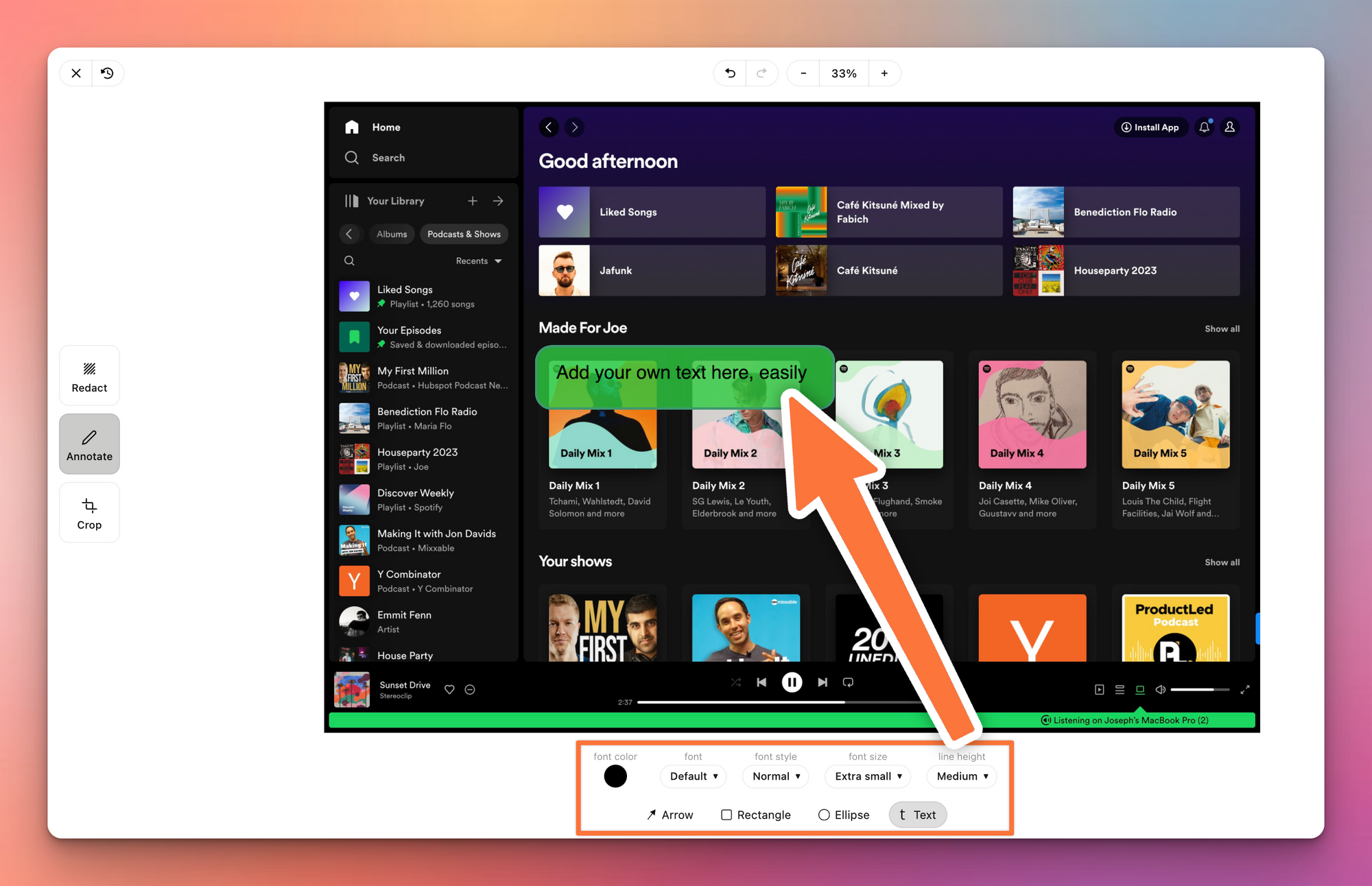Like Sunset Drive with heart icon
This screenshot has height=886, width=1372.
tap(449, 689)
